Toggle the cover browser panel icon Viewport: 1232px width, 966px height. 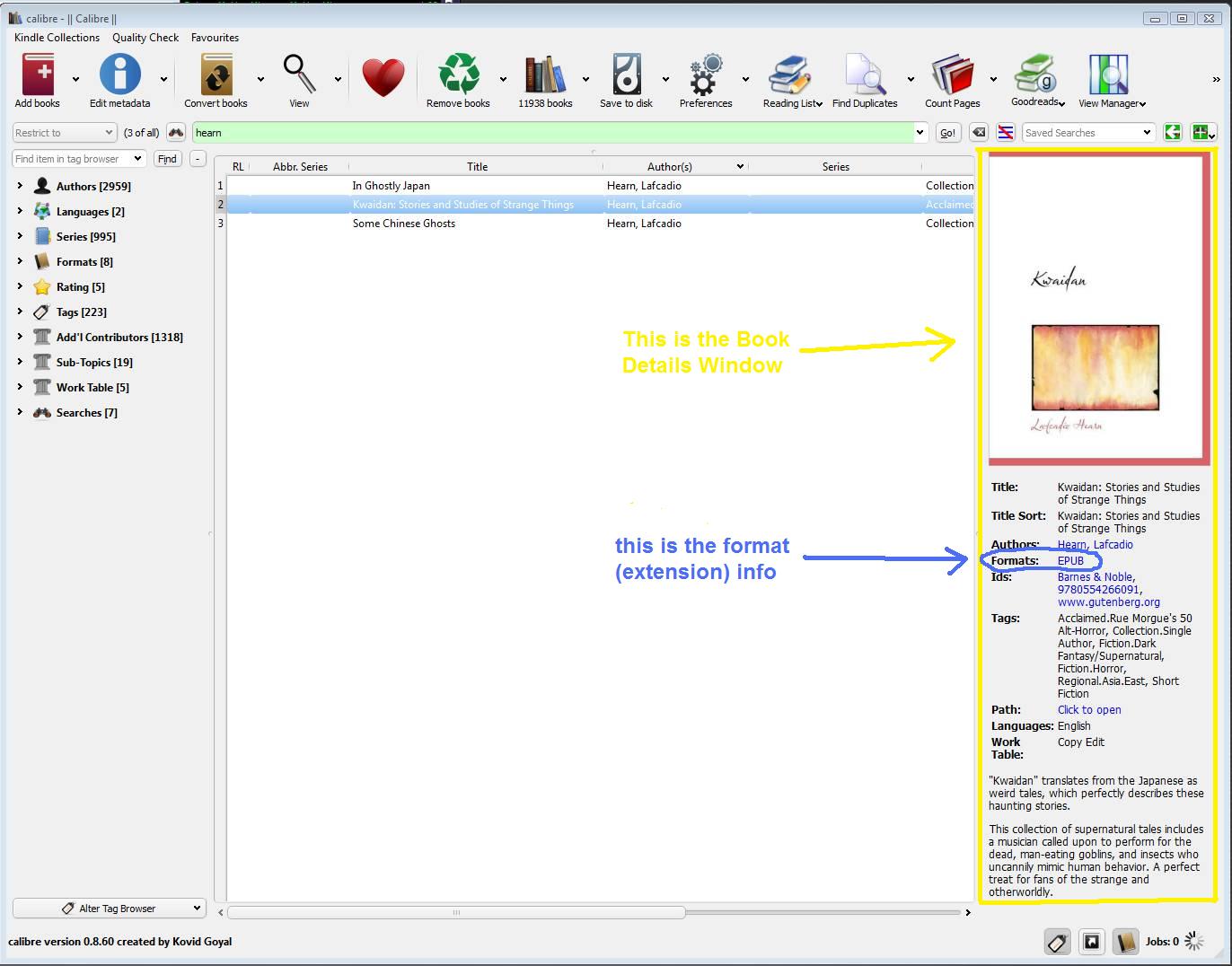point(1091,942)
